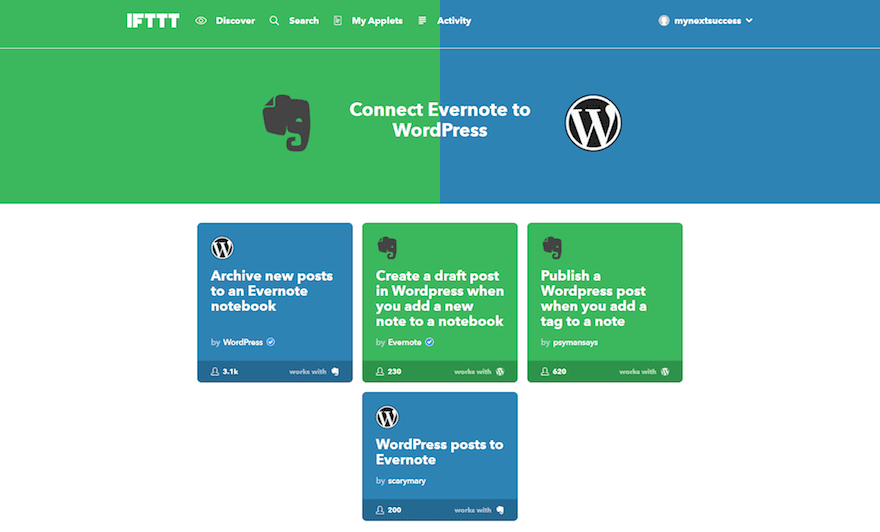Click the 620 user count
The height and width of the screenshot is (532, 880).
point(560,372)
